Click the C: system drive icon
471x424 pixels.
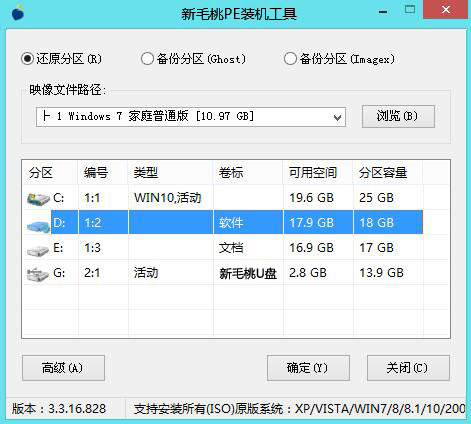pos(38,199)
